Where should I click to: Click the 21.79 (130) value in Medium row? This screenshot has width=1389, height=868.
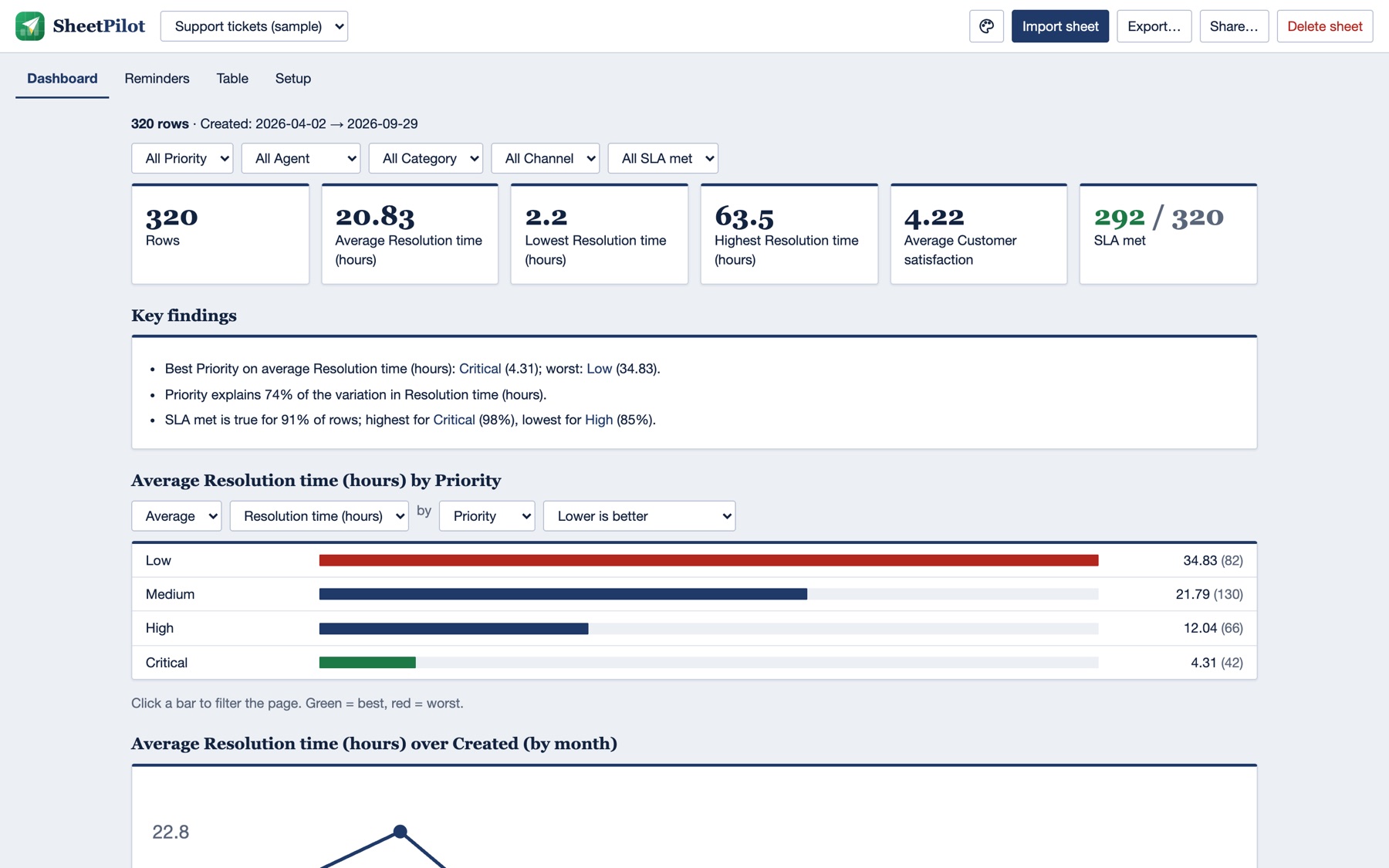click(x=1209, y=594)
